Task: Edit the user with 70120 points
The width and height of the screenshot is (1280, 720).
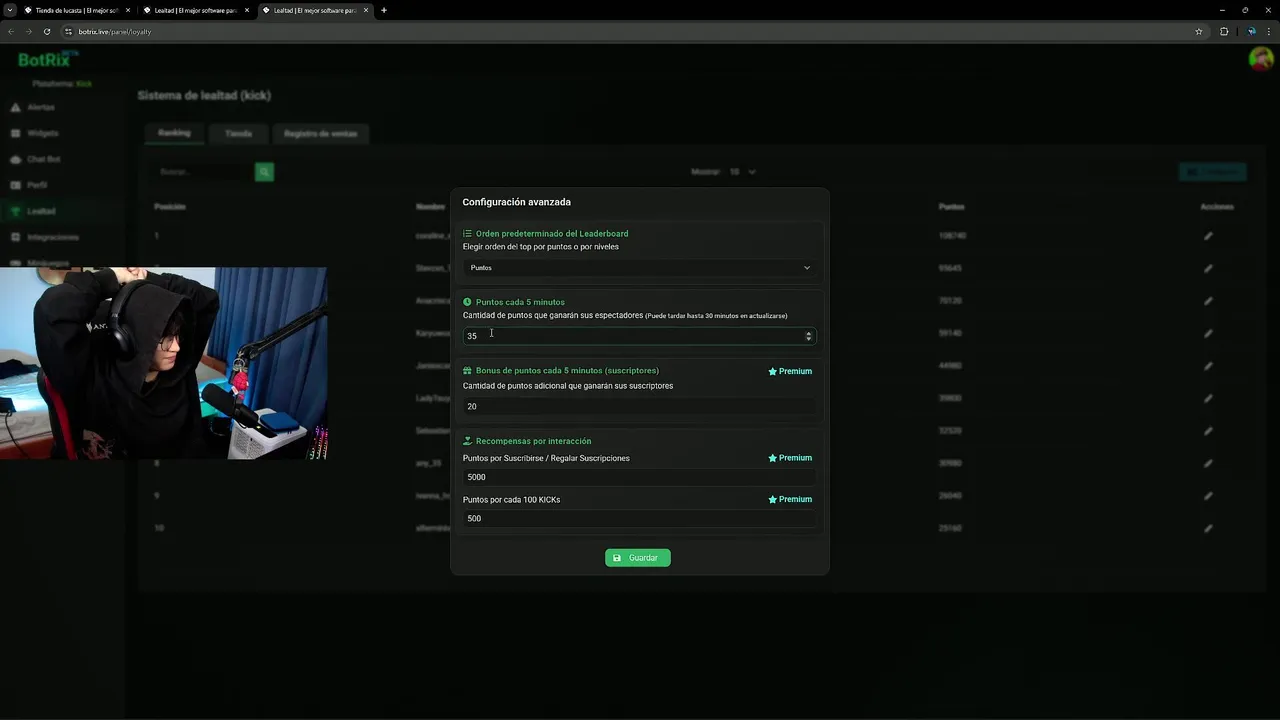Action: pyautogui.click(x=1208, y=301)
